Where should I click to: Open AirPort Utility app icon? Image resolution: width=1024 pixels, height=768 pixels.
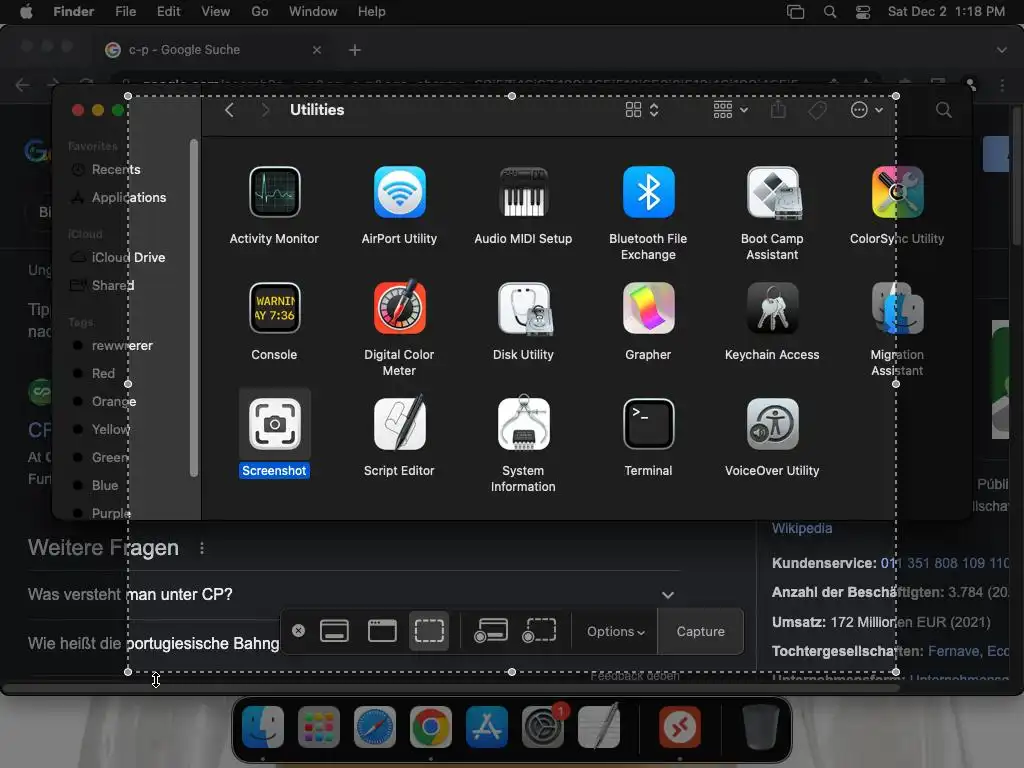[x=399, y=192]
